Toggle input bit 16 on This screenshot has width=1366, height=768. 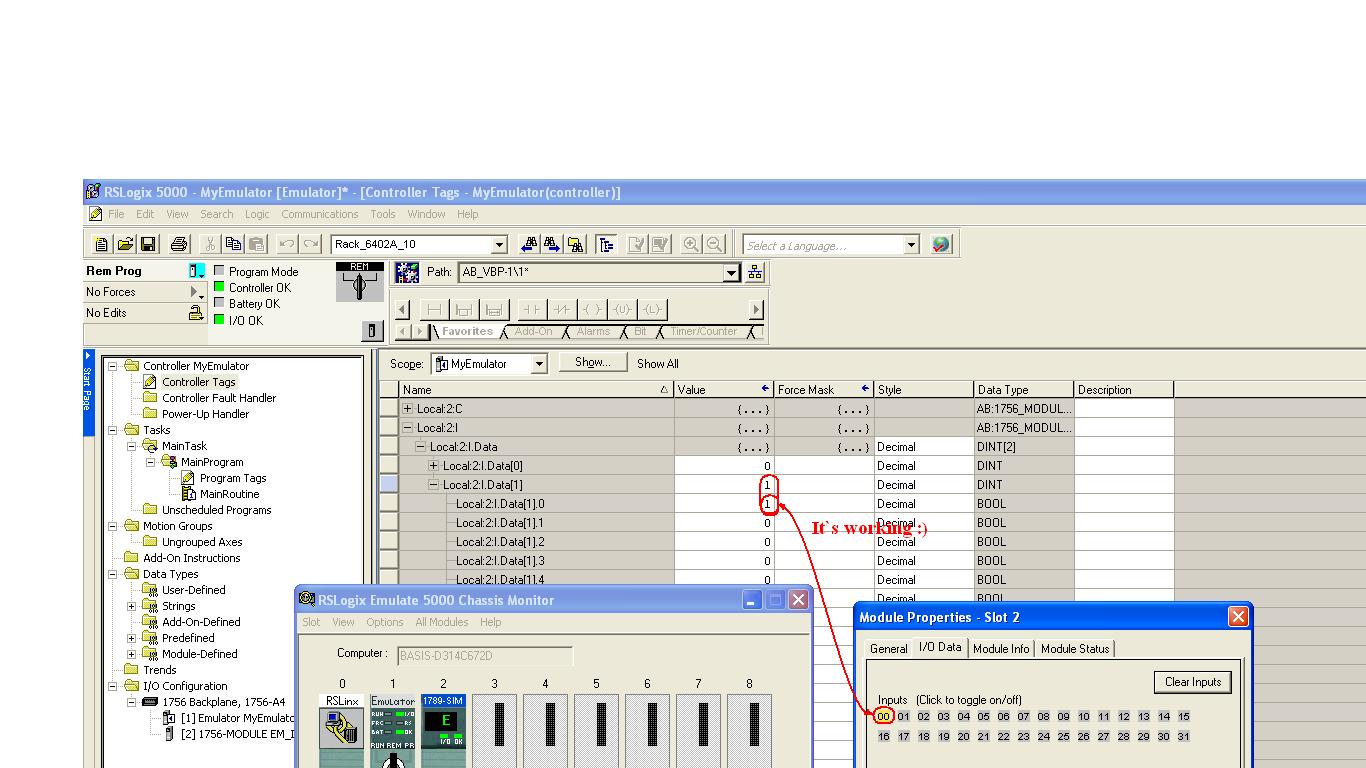click(x=883, y=736)
